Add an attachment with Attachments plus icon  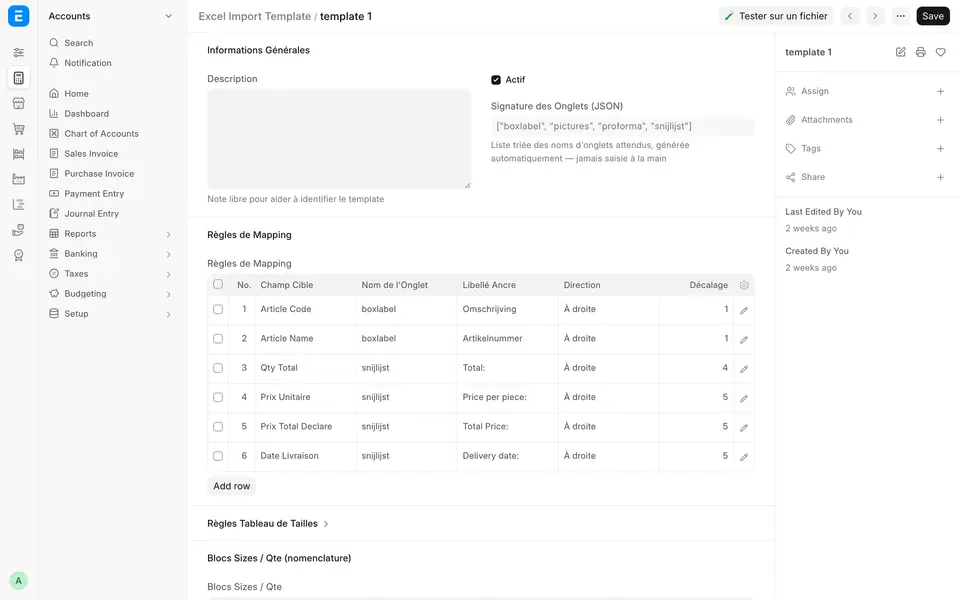(940, 120)
